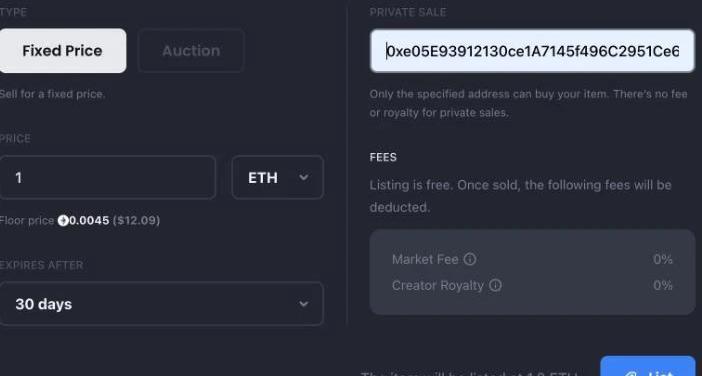Open the ETH currency dropdown

[x=278, y=178]
